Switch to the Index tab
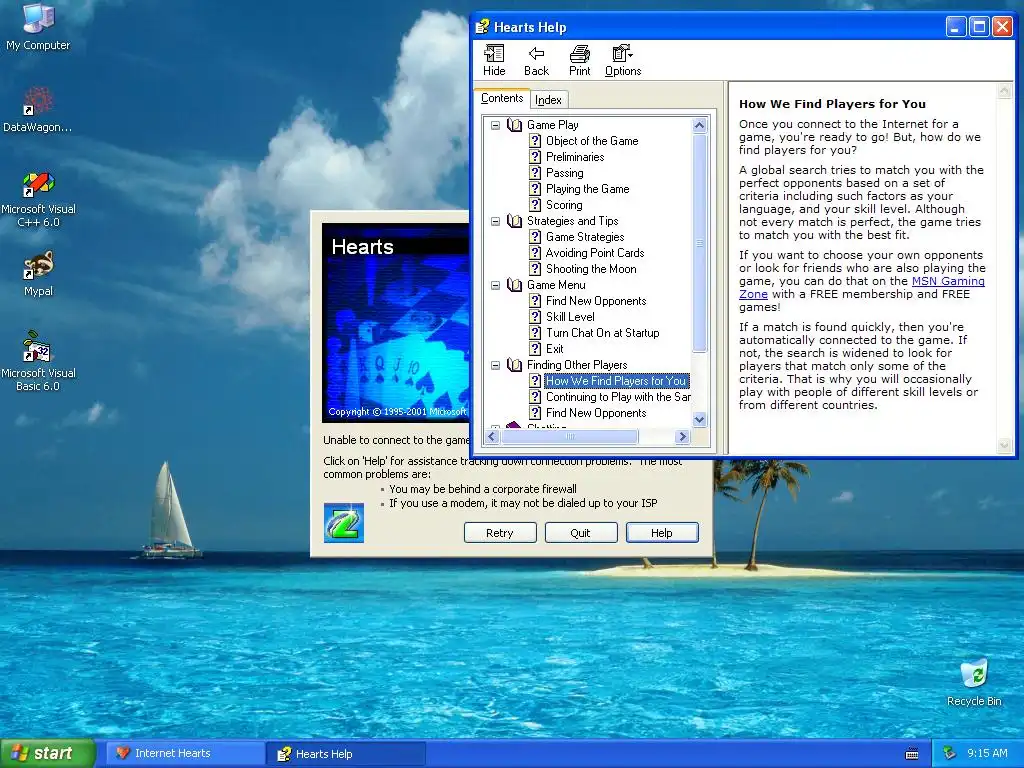The image size is (1024, 768). [548, 100]
